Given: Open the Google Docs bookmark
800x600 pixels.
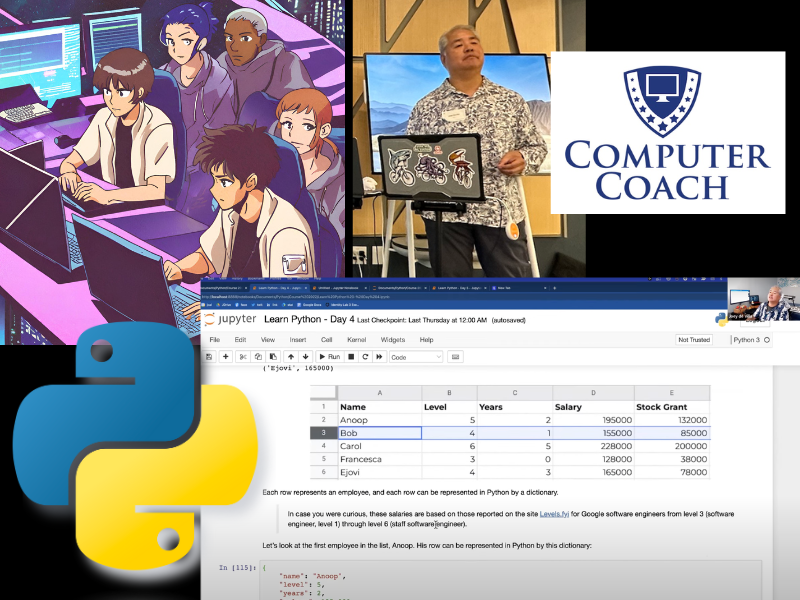Looking at the screenshot, I should click(x=310, y=305).
